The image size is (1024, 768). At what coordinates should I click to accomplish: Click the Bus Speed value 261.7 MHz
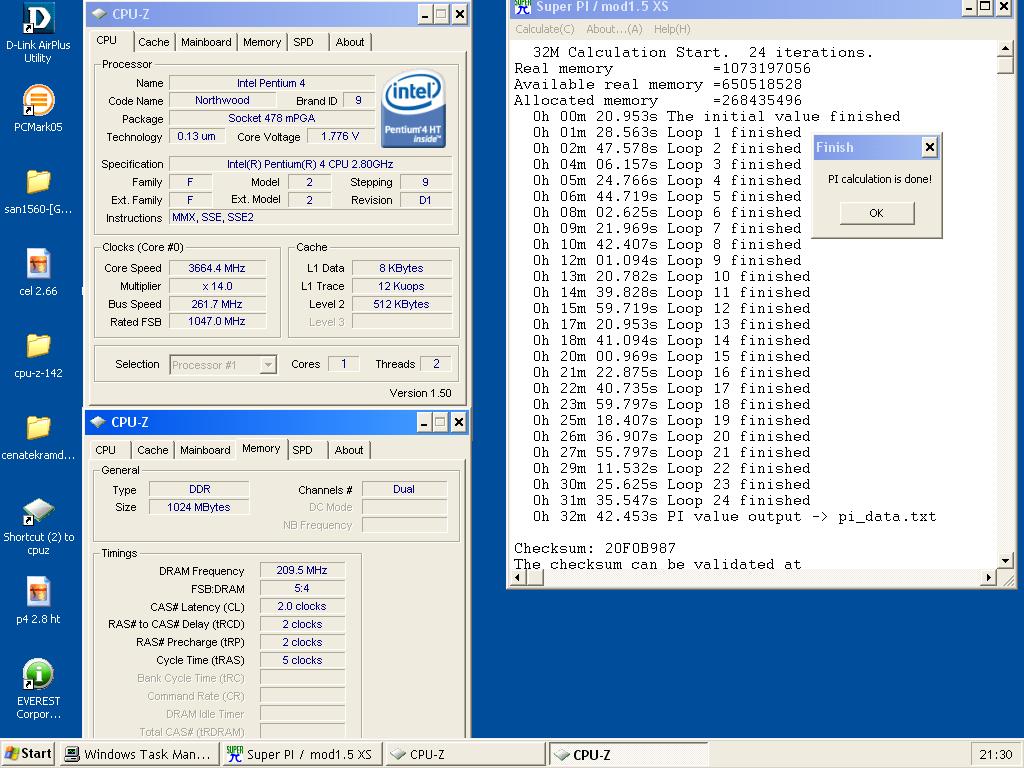[x=217, y=304]
